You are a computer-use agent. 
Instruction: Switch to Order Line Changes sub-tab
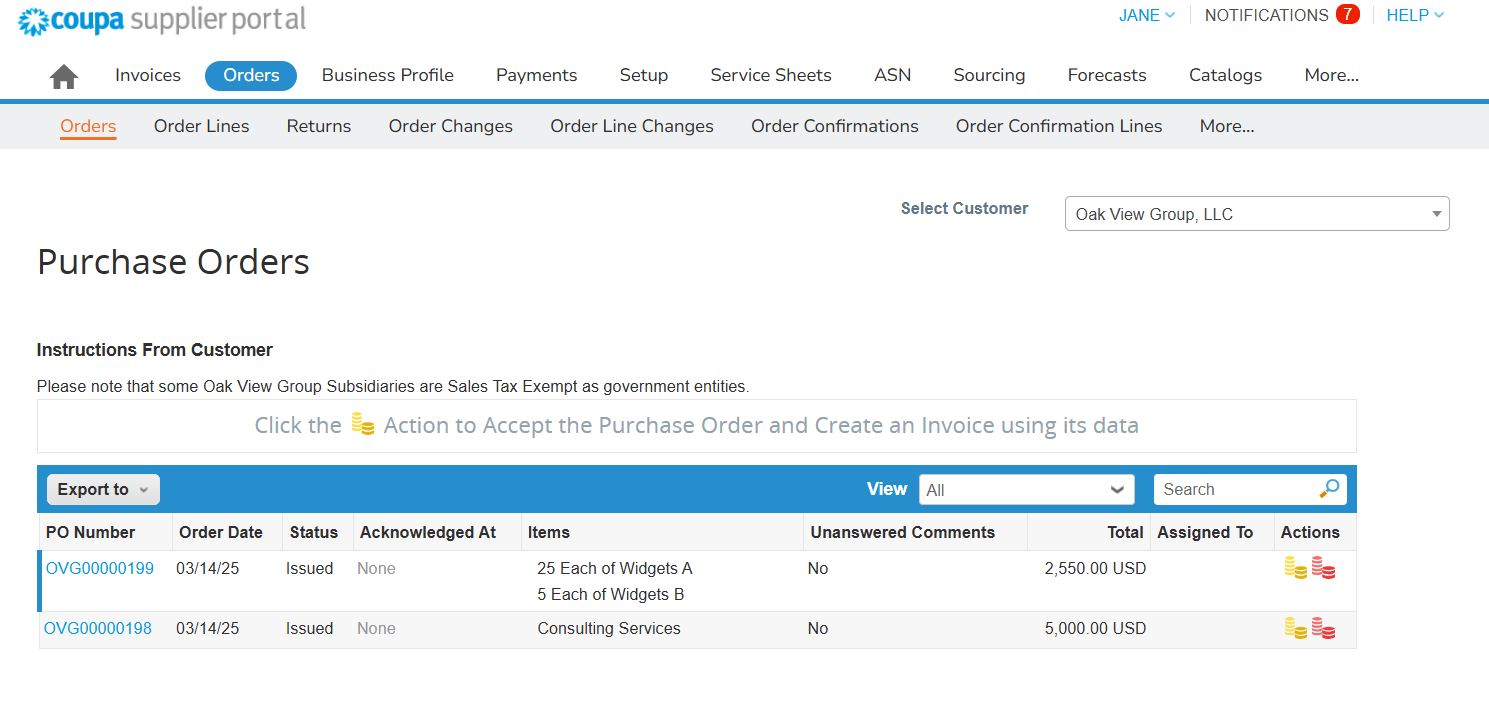[x=632, y=126]
